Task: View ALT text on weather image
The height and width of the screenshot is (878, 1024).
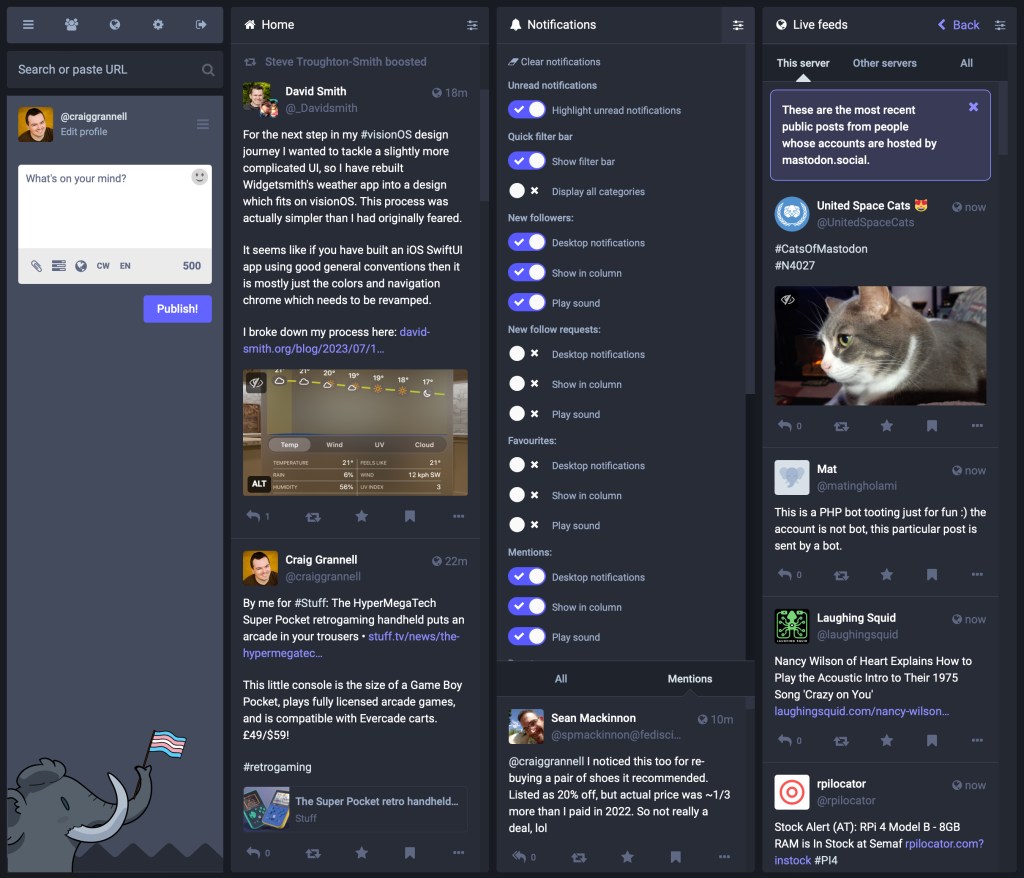Action: [259, 483]
